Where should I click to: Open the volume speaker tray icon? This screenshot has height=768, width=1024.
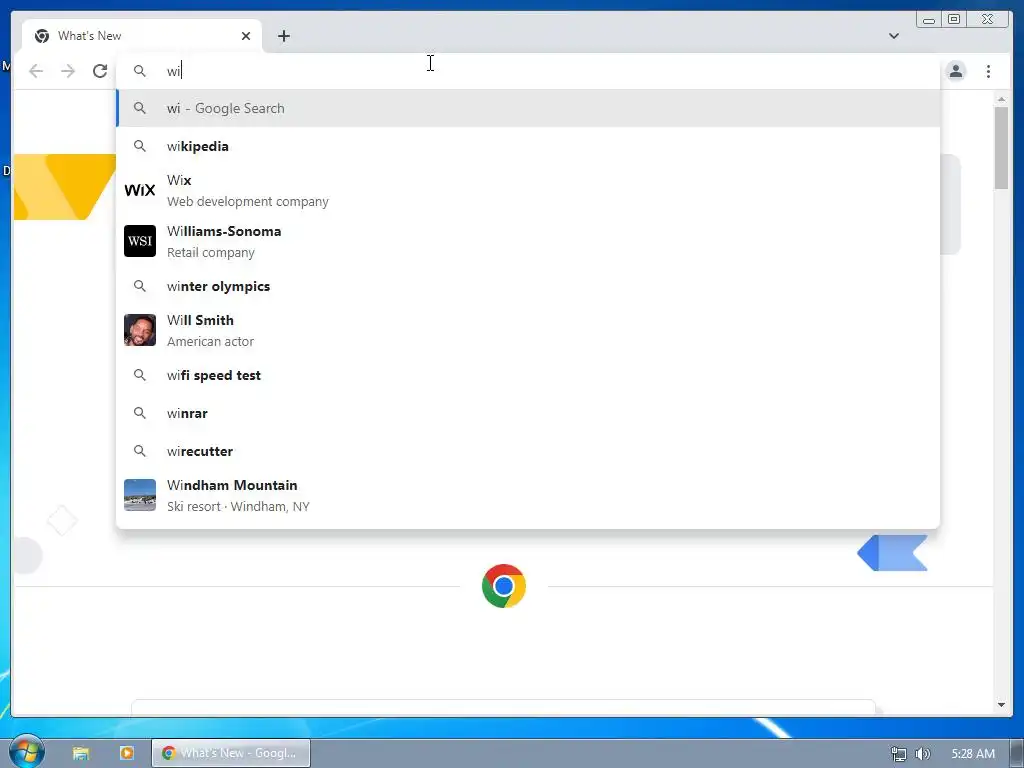(x=923, y=754)
